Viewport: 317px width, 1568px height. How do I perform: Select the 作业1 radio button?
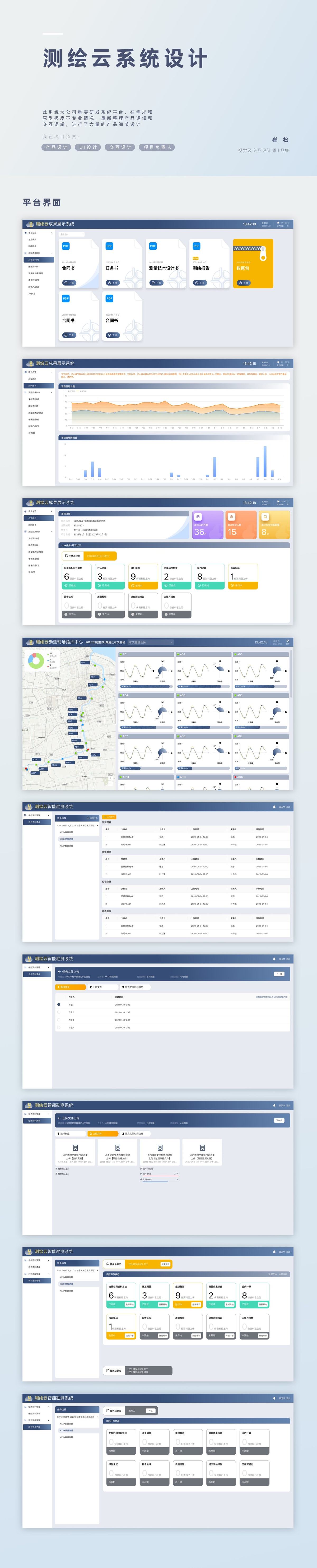[59, 1004]
